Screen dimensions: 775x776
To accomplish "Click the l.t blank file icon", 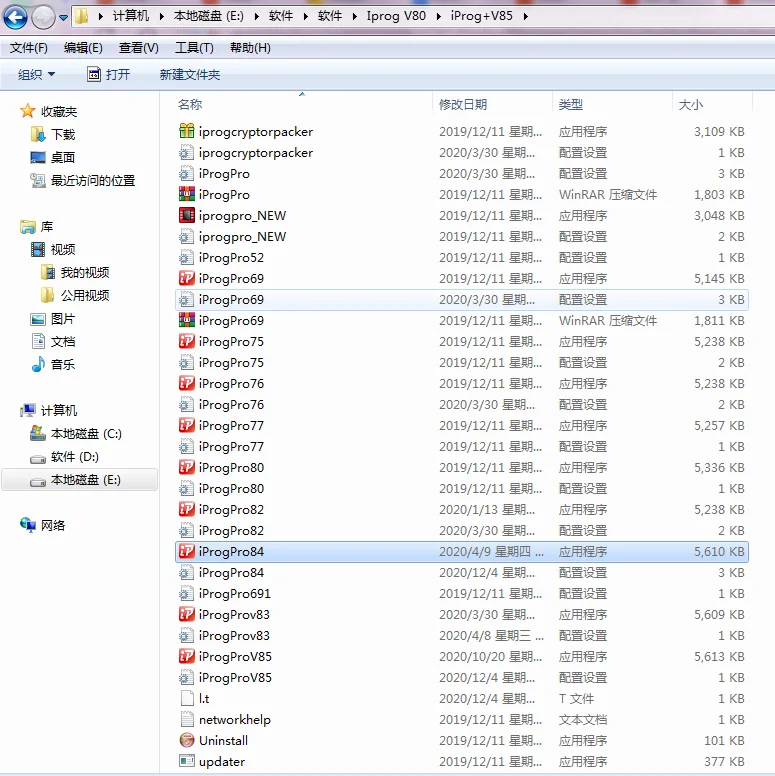I will tap(187, 698).
